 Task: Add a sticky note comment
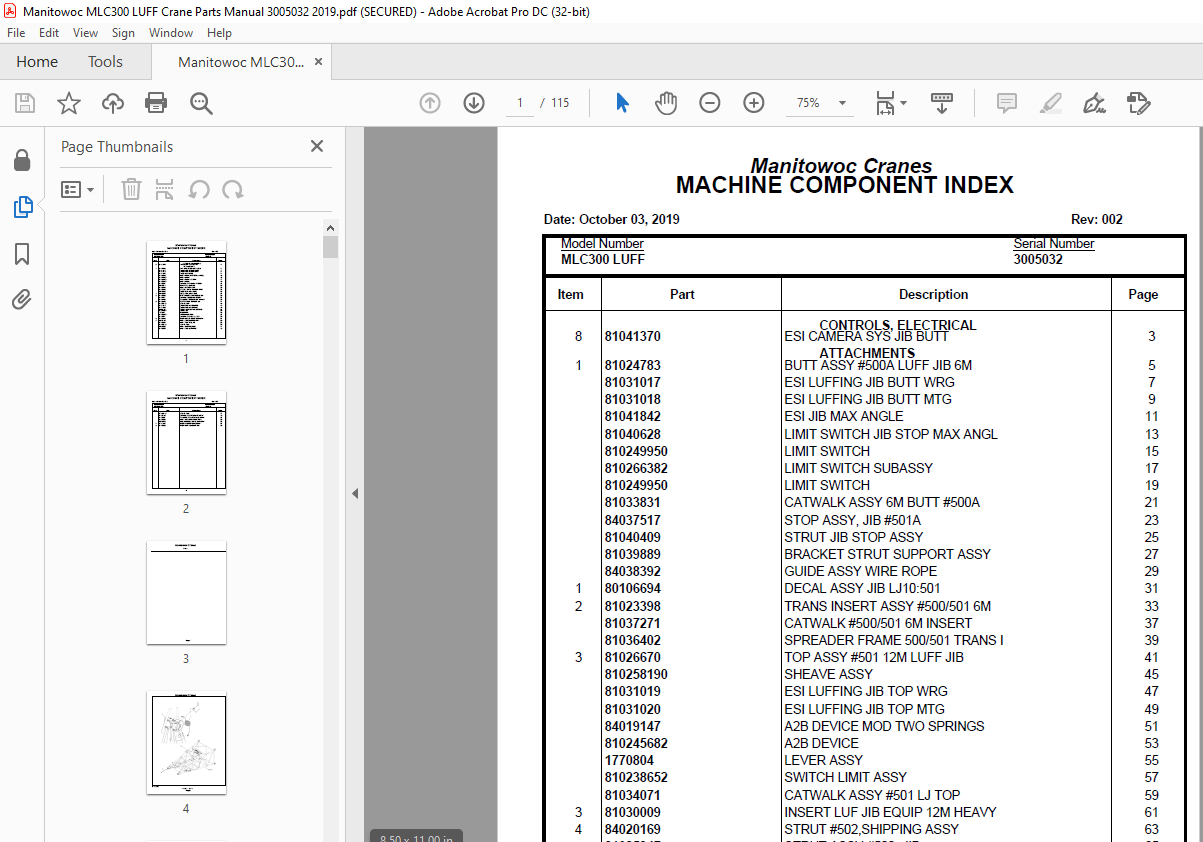click(x=1007, y=103)
